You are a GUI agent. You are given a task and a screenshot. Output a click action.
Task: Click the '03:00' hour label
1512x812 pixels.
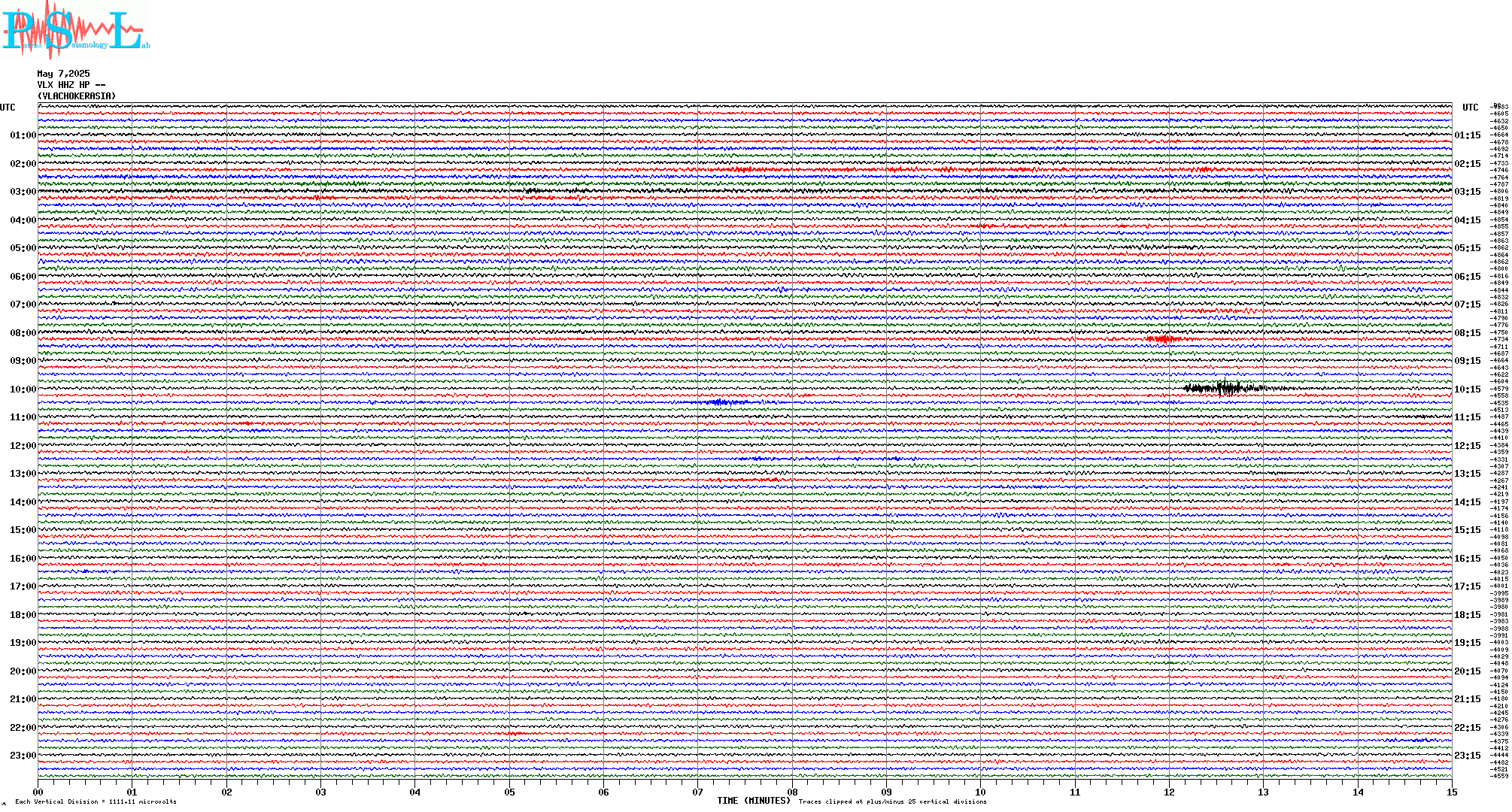click(x=23, y=192)
